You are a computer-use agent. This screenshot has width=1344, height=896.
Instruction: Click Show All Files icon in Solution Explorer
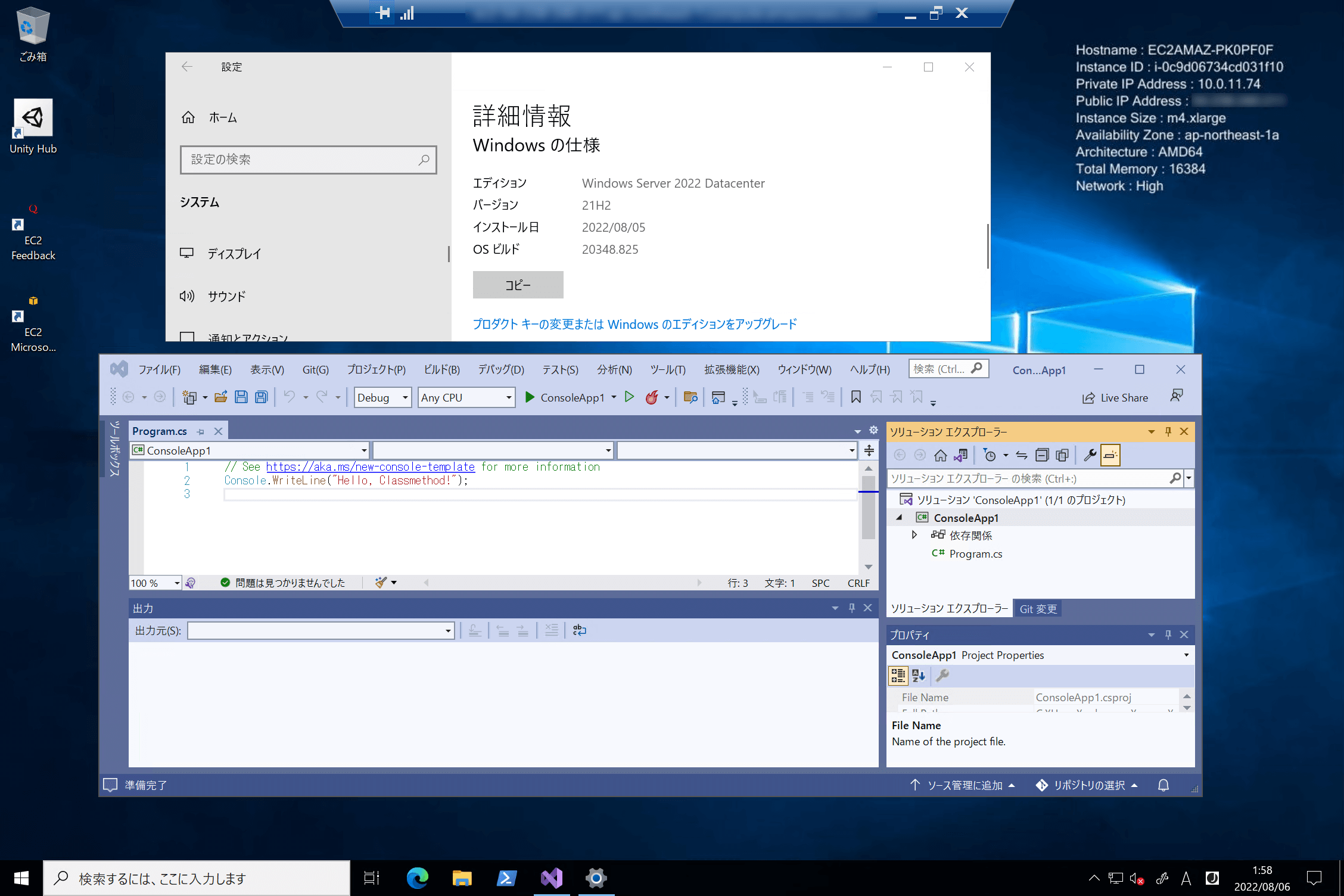(1062, 456)
